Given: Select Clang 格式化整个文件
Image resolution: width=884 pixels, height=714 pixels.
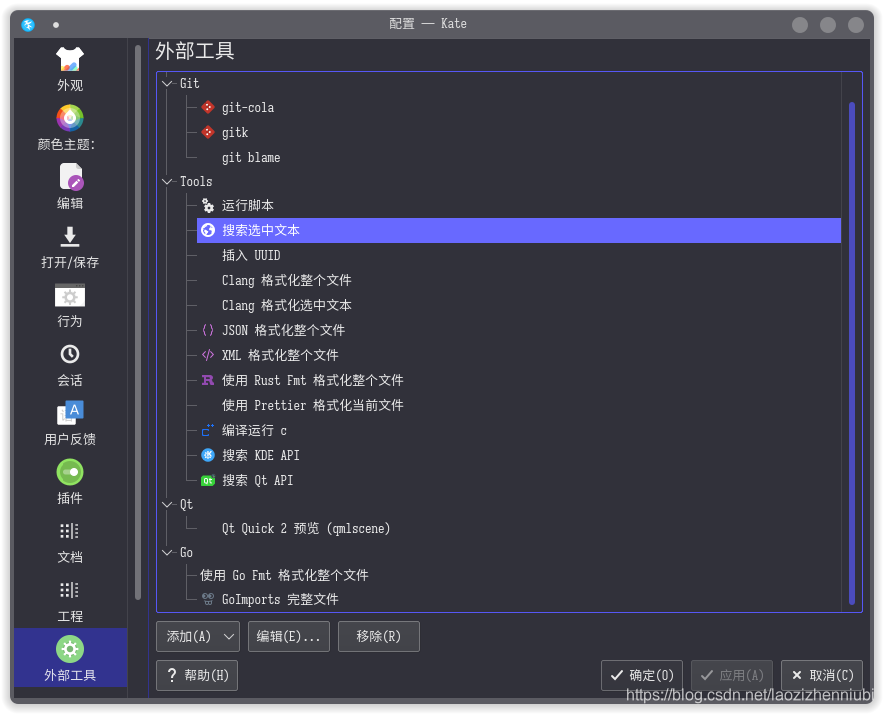Looking at the screenshot, I should (286, 280).
